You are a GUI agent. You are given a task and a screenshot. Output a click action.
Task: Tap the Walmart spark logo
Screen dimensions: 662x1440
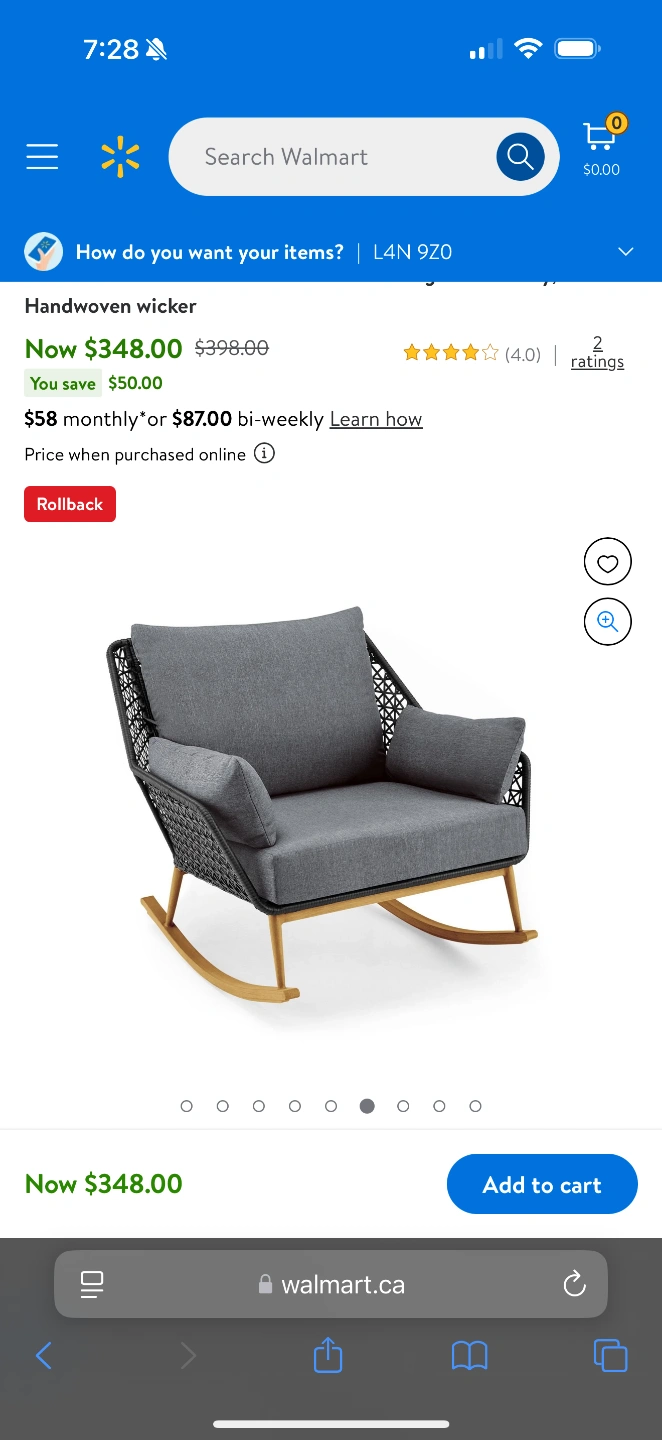point(120,157)
